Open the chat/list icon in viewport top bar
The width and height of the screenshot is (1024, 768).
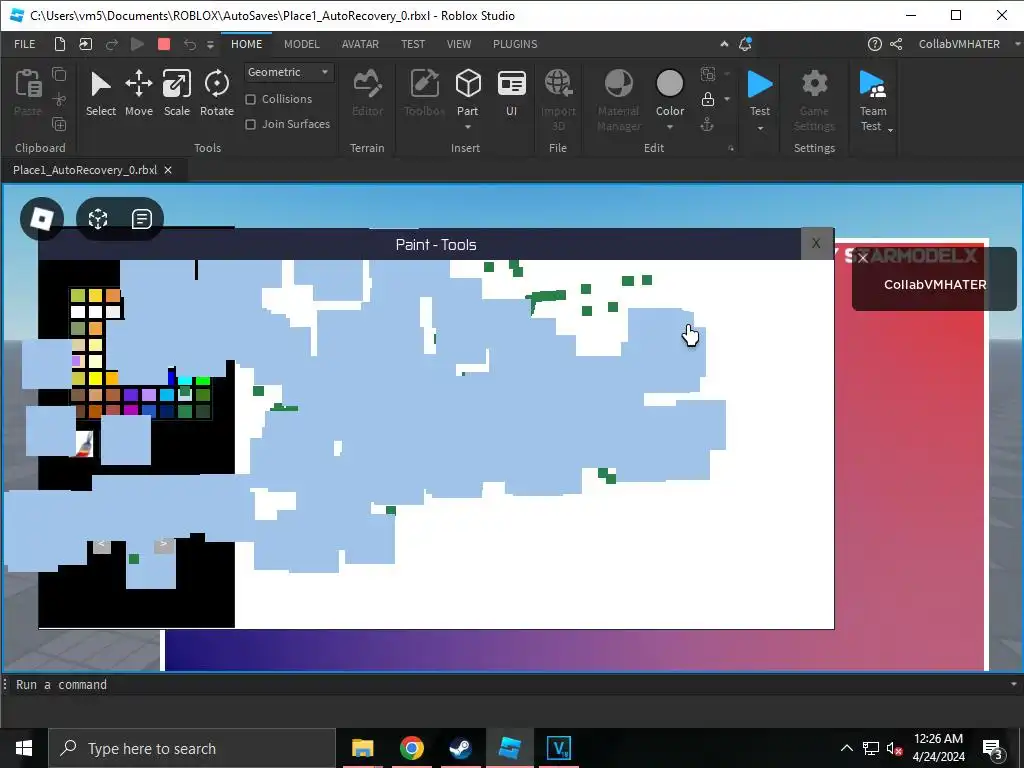142,219
